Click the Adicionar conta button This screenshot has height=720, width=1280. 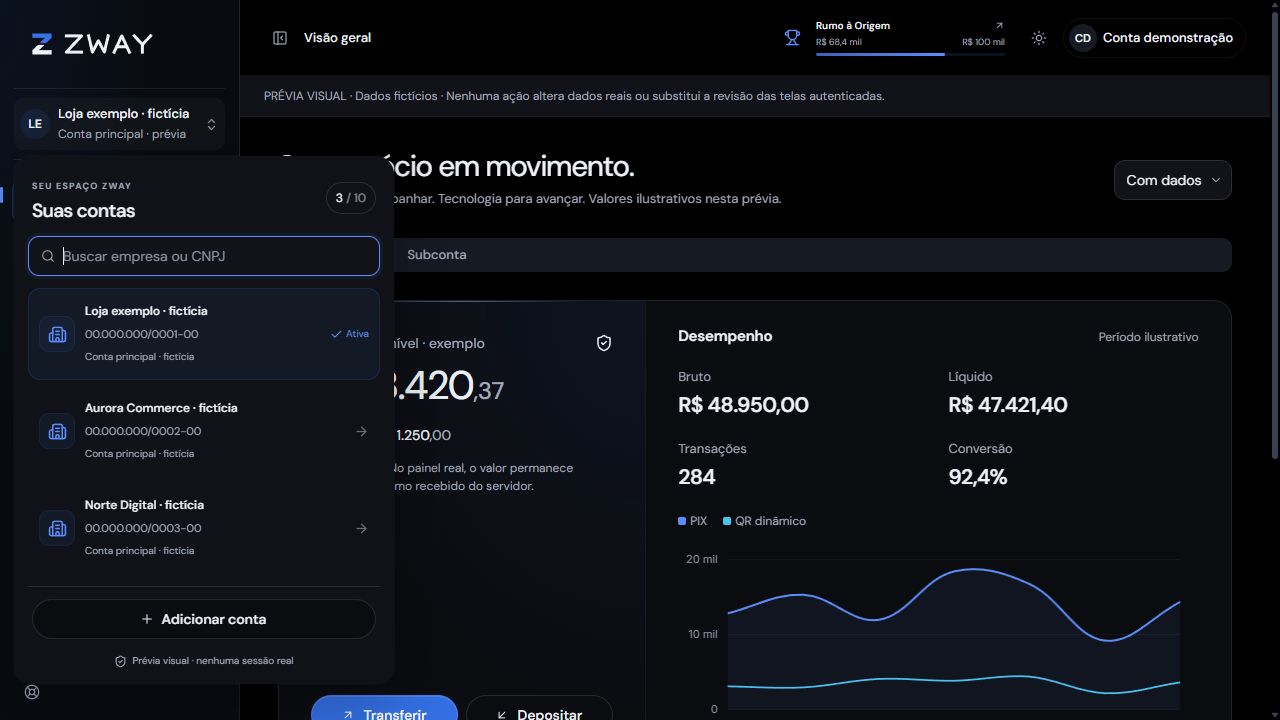(204, 619)
